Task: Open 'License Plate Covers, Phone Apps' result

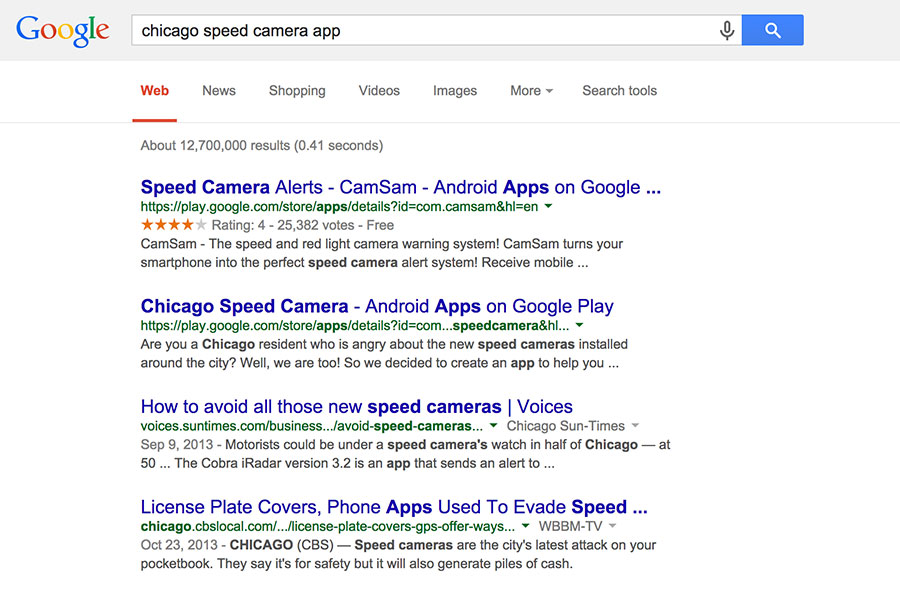Action: coord(394,507)
